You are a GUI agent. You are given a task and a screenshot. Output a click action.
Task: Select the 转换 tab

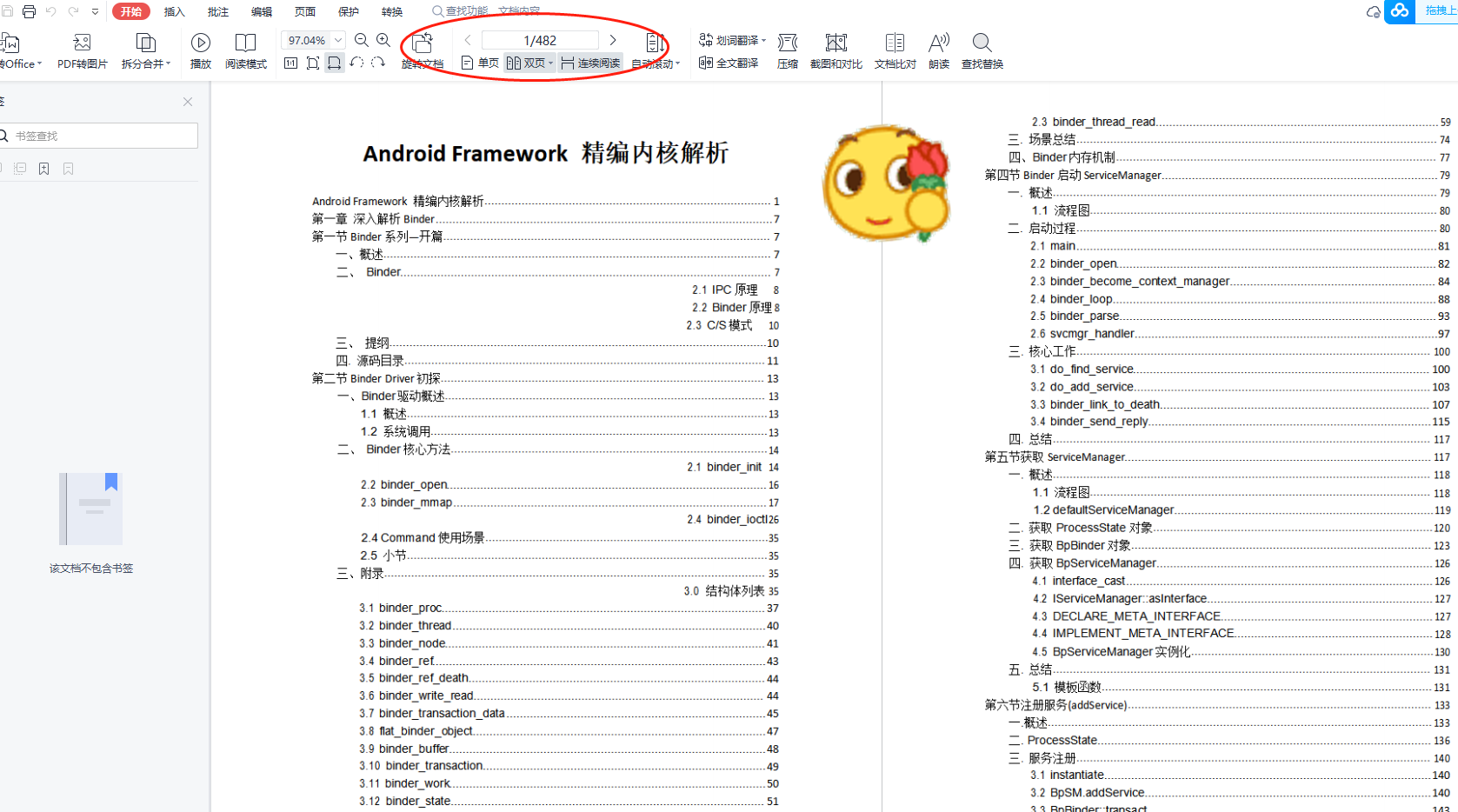392,12
